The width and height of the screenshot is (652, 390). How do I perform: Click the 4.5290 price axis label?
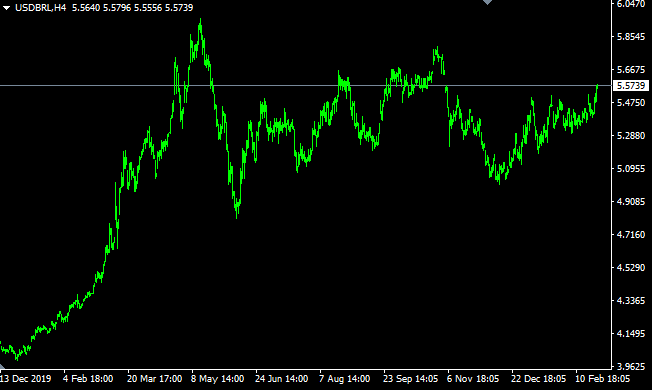[631, 267]
